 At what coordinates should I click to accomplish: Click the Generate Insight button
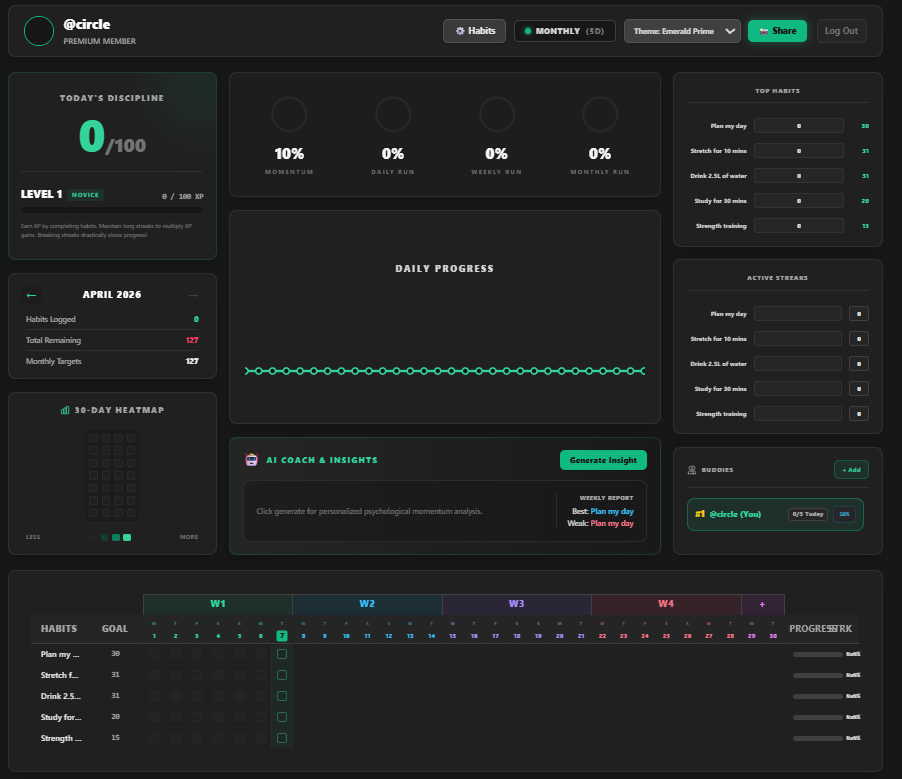point(603,460)
